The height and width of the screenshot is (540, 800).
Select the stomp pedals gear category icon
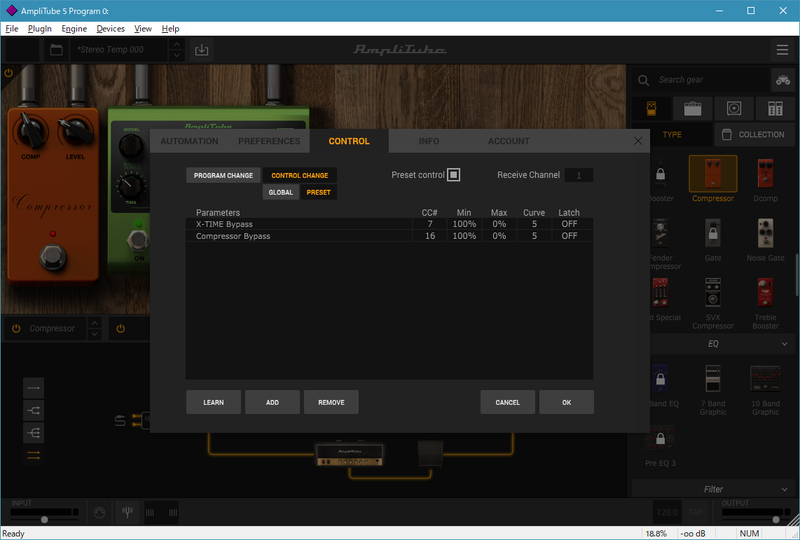tap(652, 108)
